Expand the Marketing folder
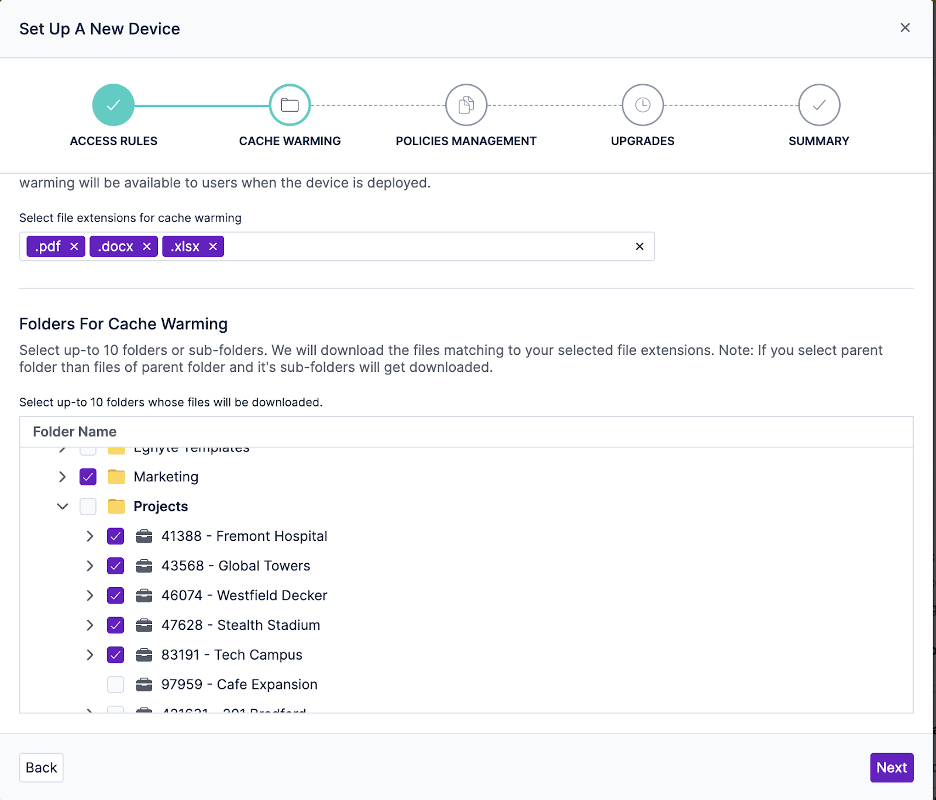This screenshot has width=936, height=800. (62, 477)
